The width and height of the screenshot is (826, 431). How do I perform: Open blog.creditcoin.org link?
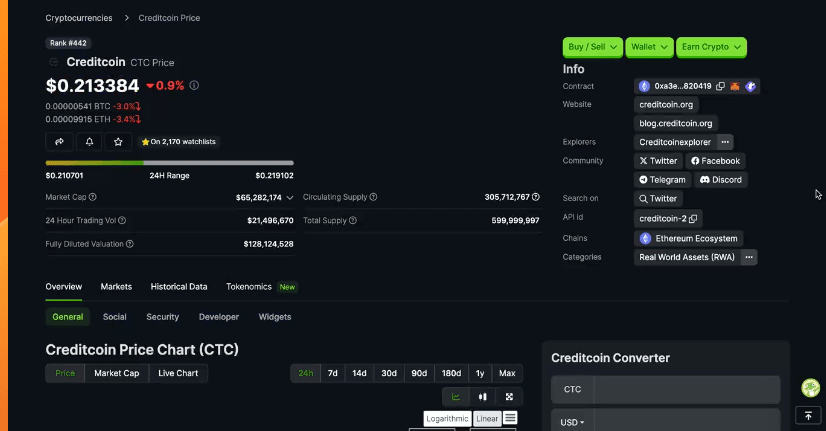click(x=676, y=123)
